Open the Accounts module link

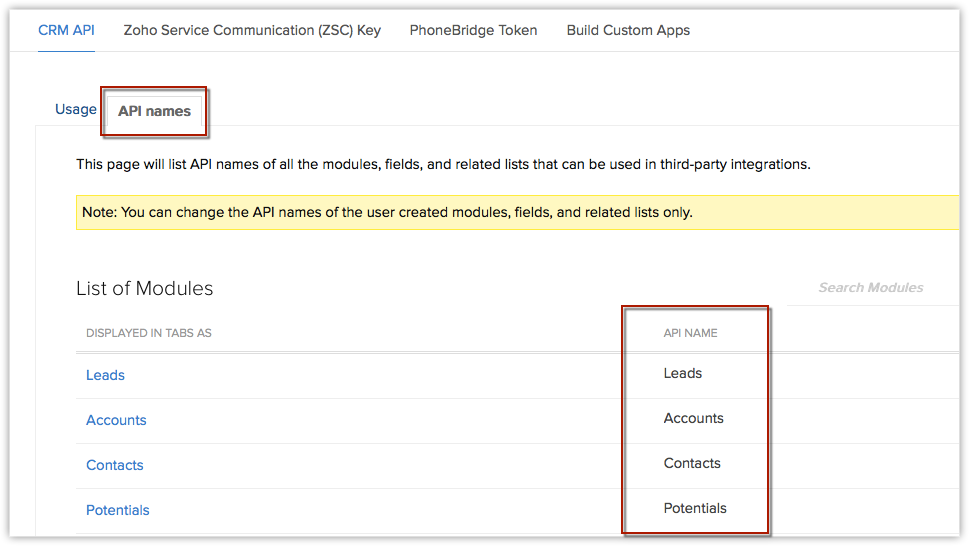(x=116, y=420)
